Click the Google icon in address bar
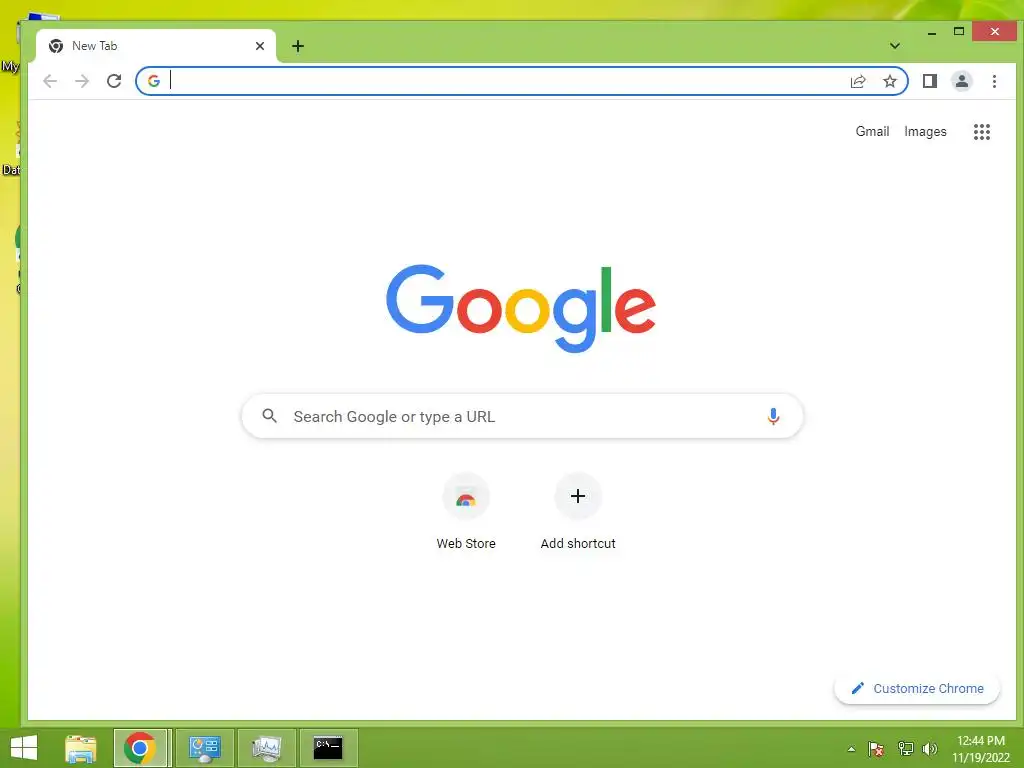 (154, 81)
